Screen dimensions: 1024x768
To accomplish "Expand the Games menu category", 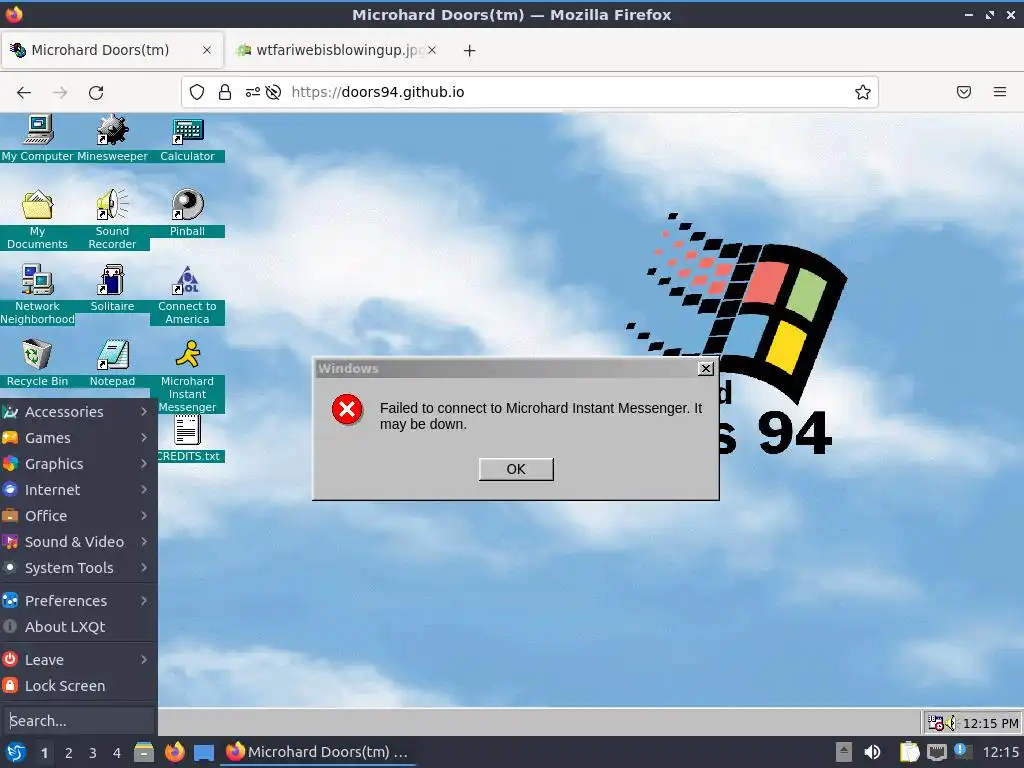I will point(78,438).
